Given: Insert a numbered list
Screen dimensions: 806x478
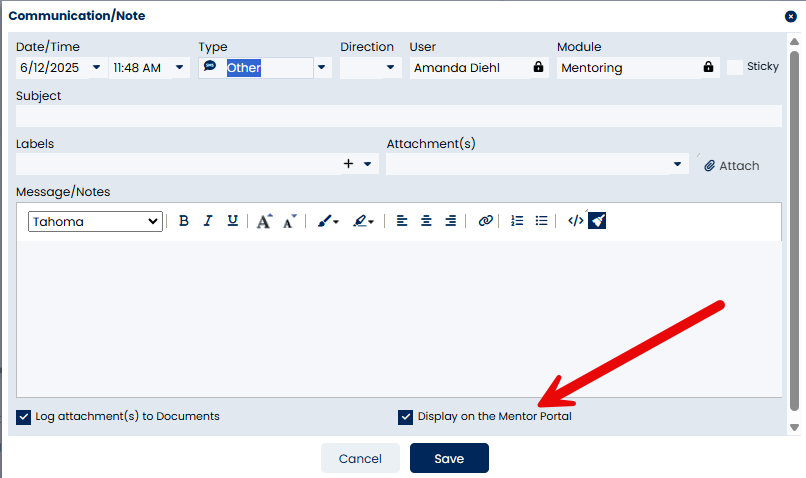Looking at the screenshot, I should [517, 221].
